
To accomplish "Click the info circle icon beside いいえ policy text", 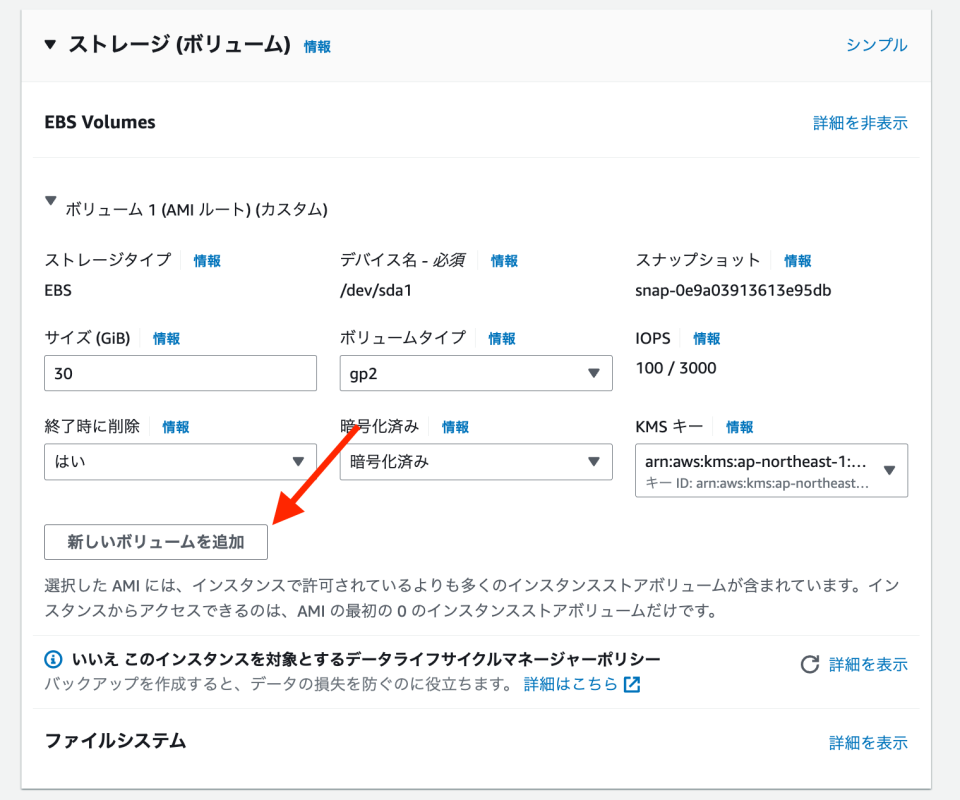I will click(x=53, y=659).
